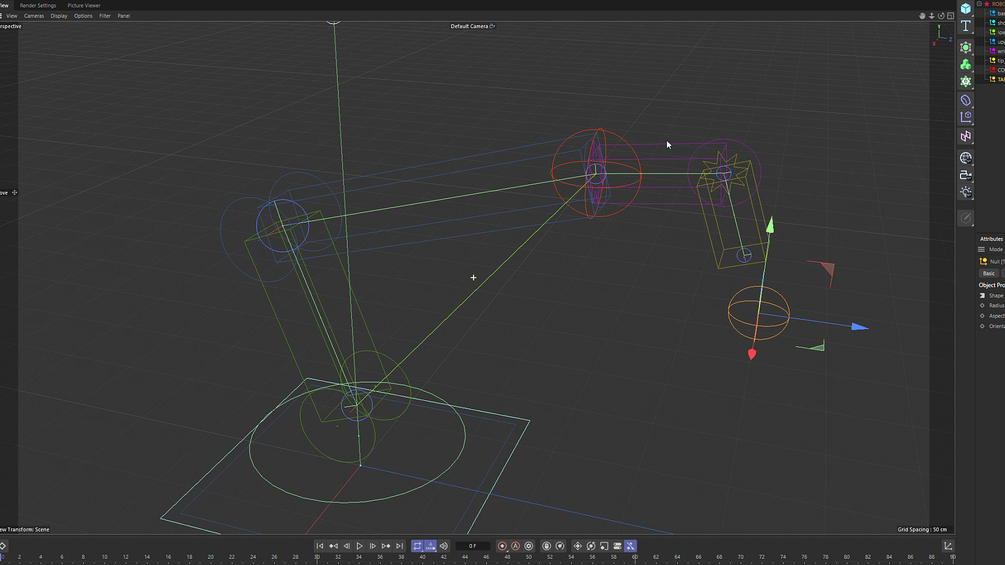Toggle point level animation recording

(631, 546)
